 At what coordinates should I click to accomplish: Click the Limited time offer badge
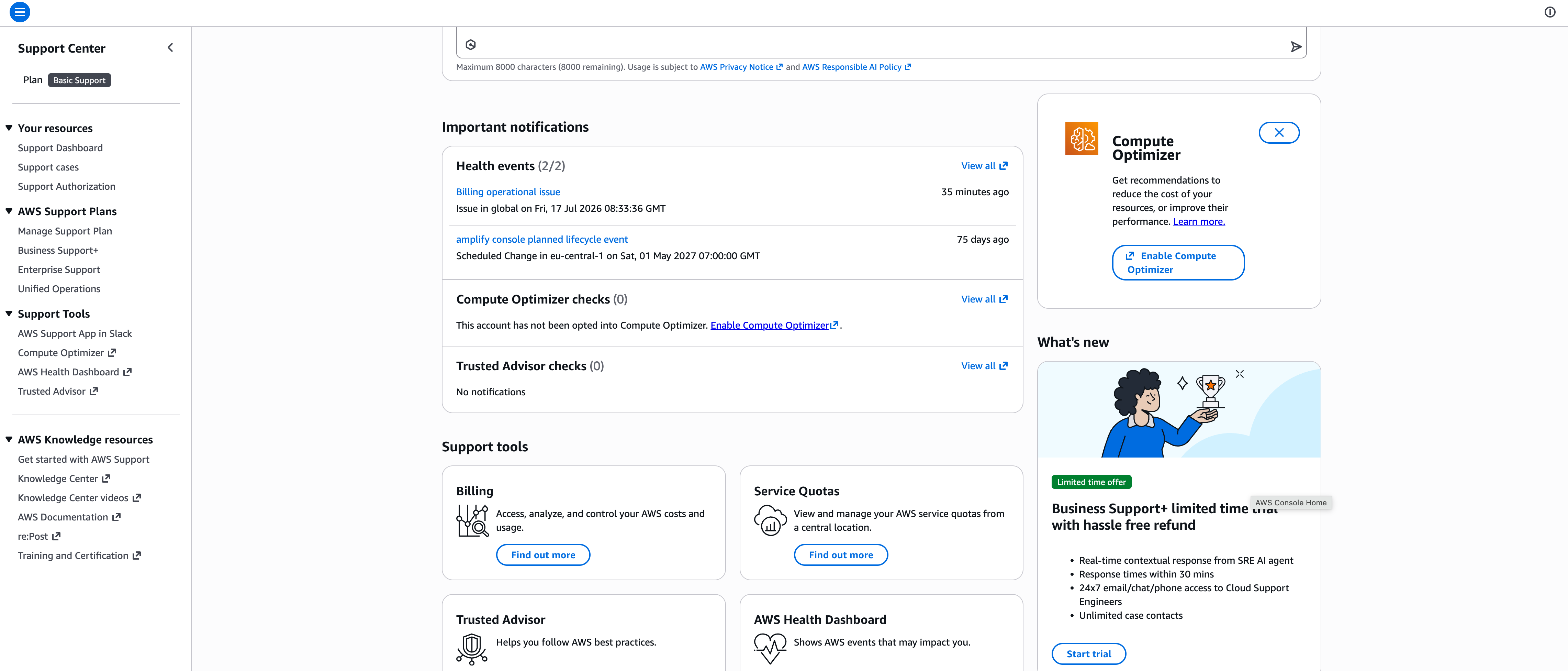tap(1091, 482)
